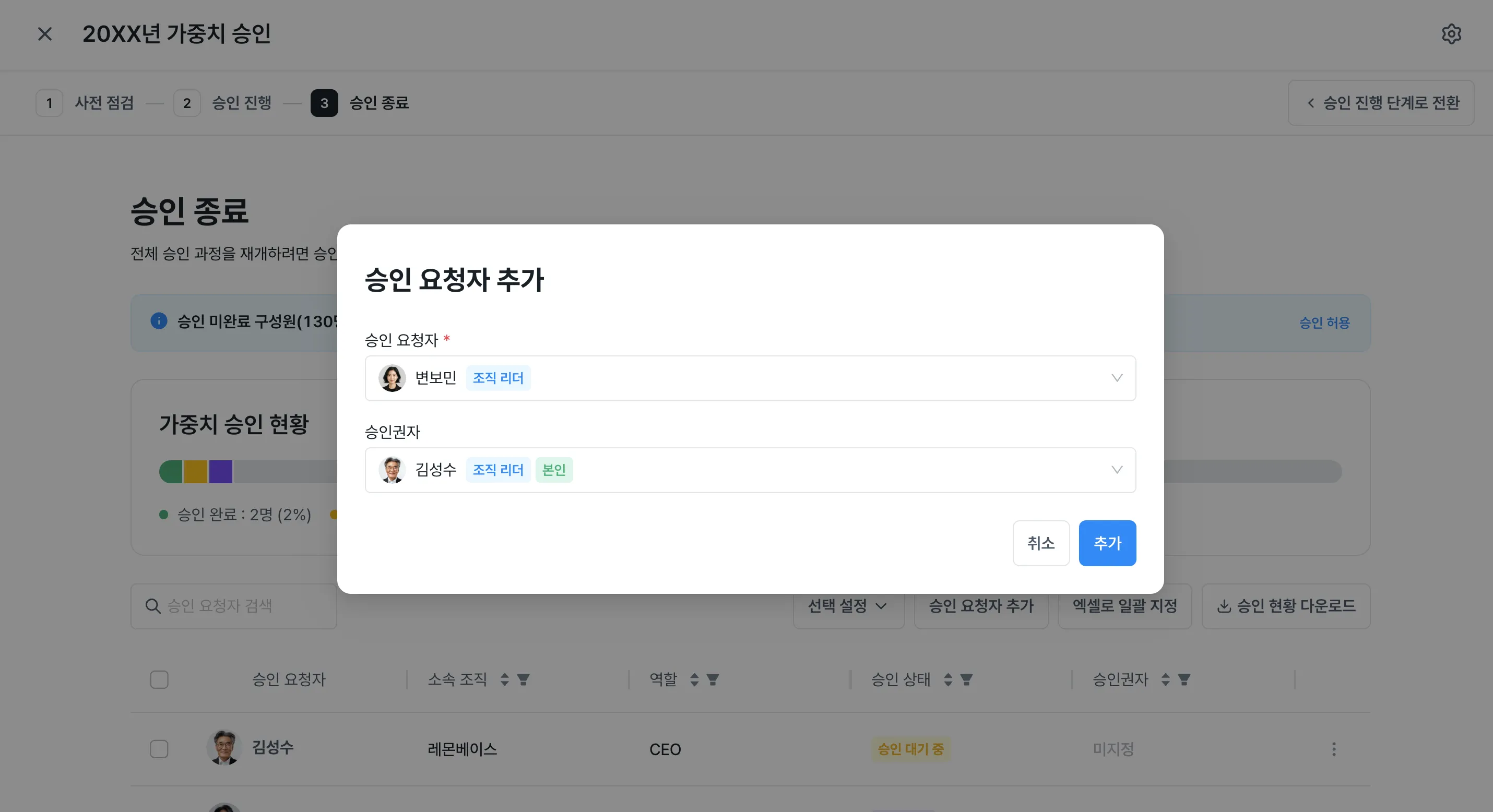Click the 조직 리더 tag beside 변보민
This screenshot has height=812, width=1493.
[x=498, y=378]
